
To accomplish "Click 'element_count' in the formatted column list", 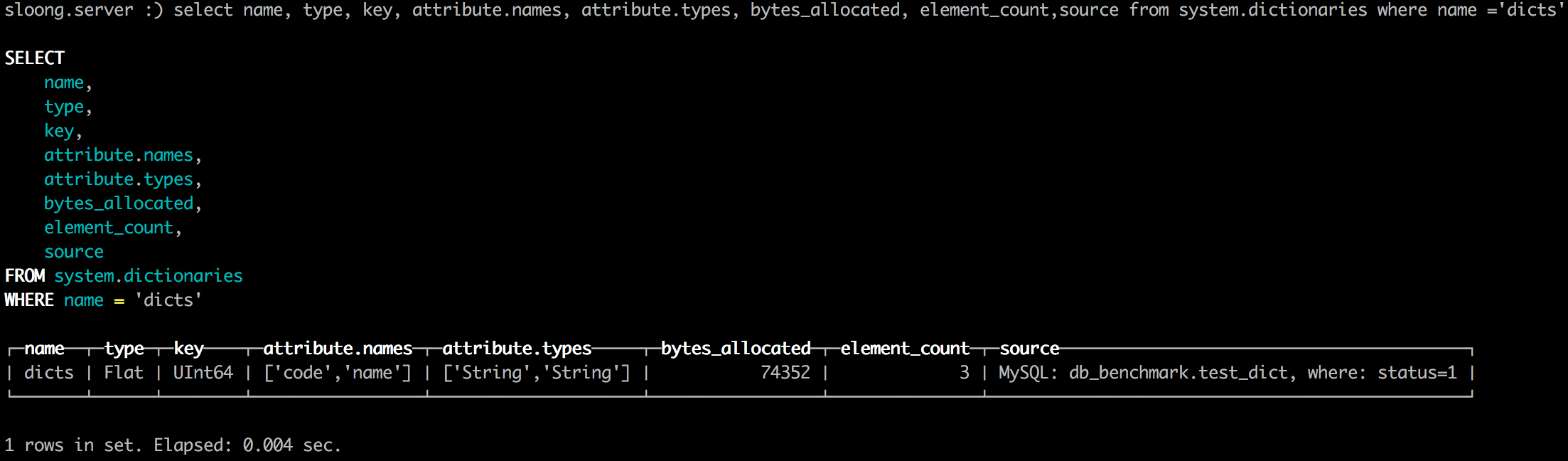I will click(x=109, y=228).
